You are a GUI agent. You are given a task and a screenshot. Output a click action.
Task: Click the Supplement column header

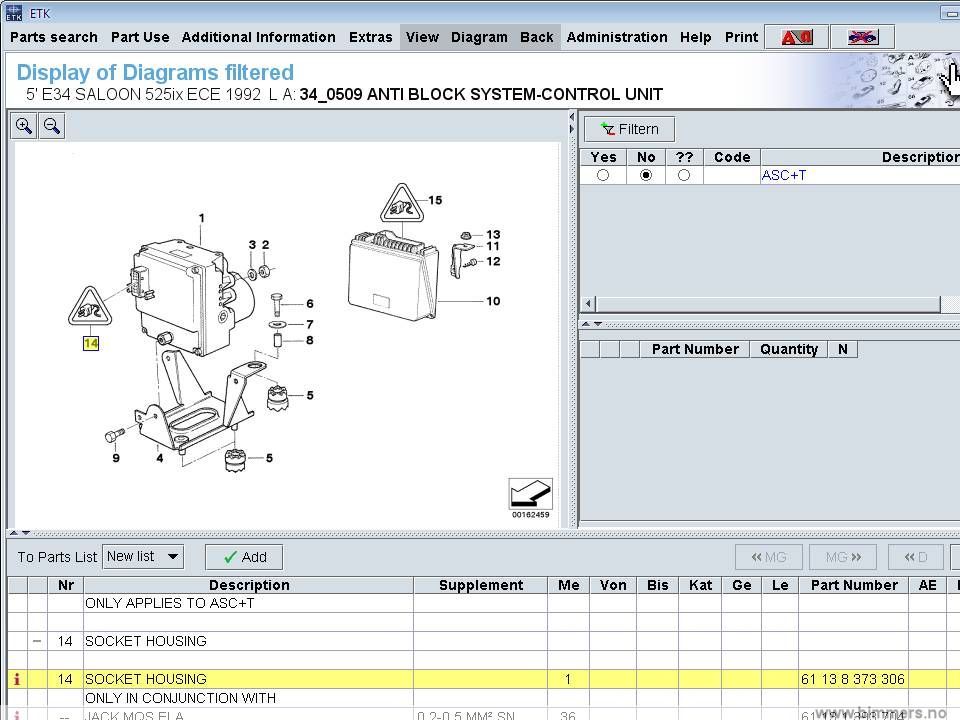point(481,585)
